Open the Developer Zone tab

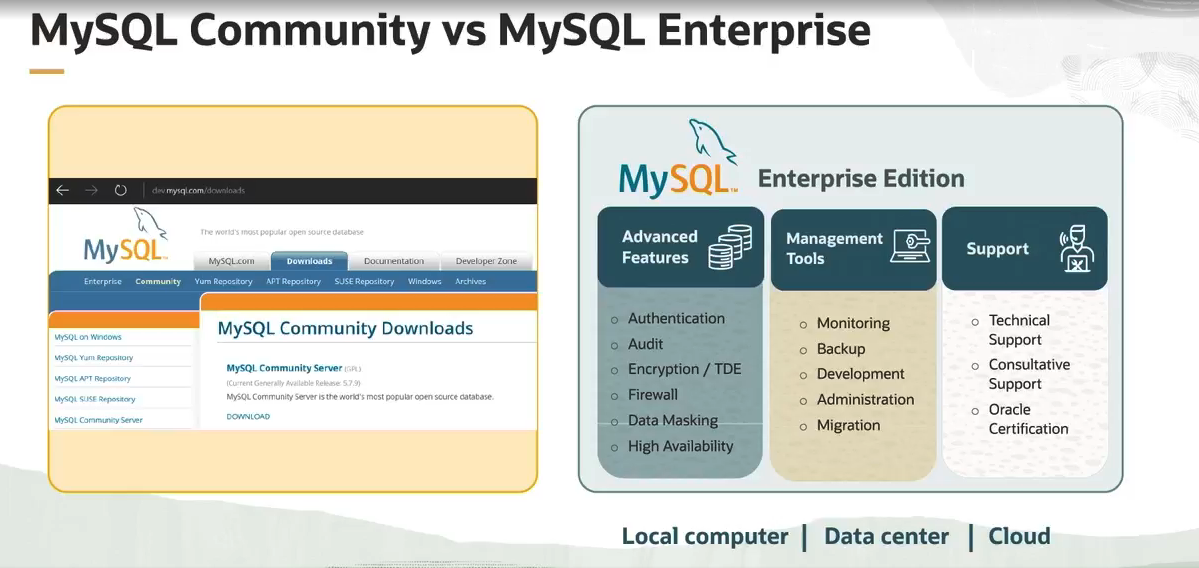pos(486,261)
